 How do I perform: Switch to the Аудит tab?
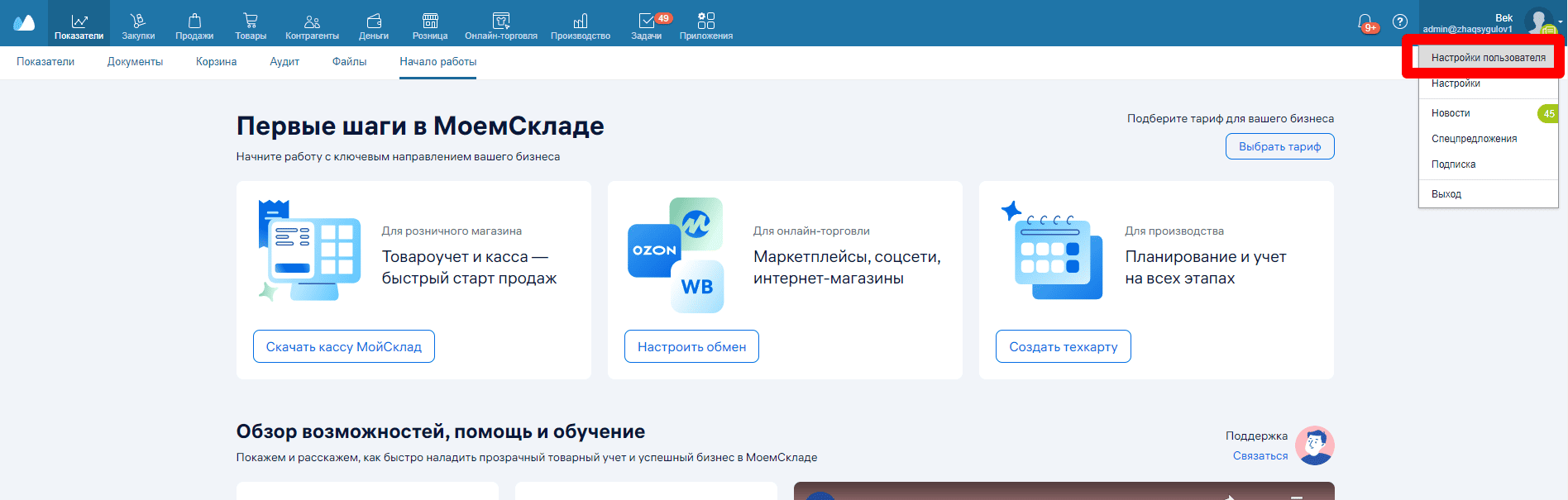click(284, 62)
